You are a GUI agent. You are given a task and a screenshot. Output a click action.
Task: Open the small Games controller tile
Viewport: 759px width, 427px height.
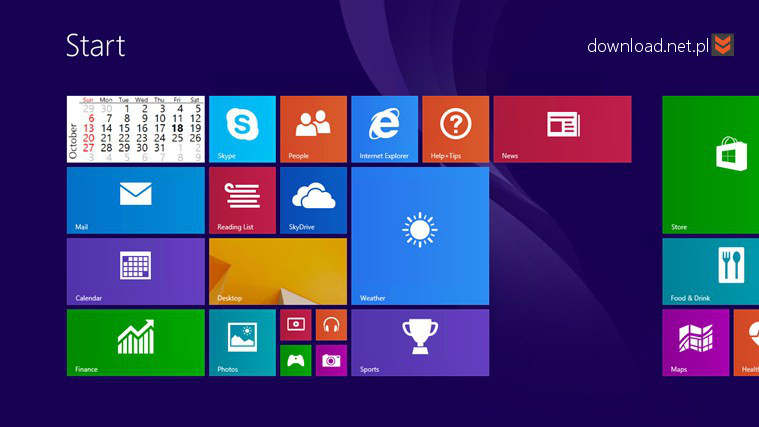click(296, 361)
